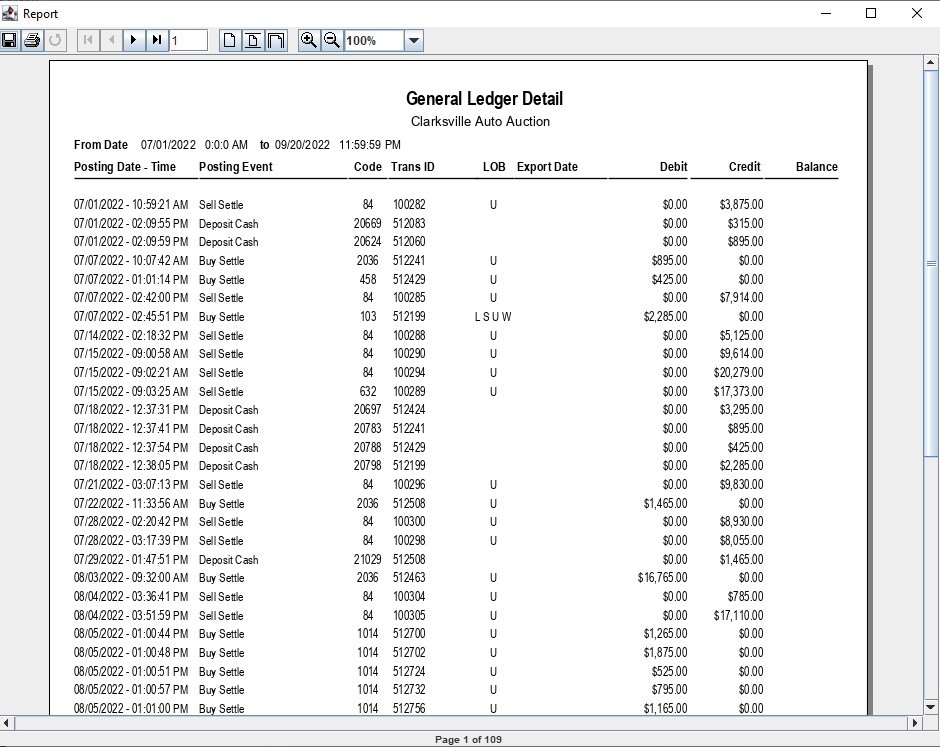The height and width of the screenshot is (747, 940).
Task: Click the Save report icon
Action: click(x=10, y=41)
